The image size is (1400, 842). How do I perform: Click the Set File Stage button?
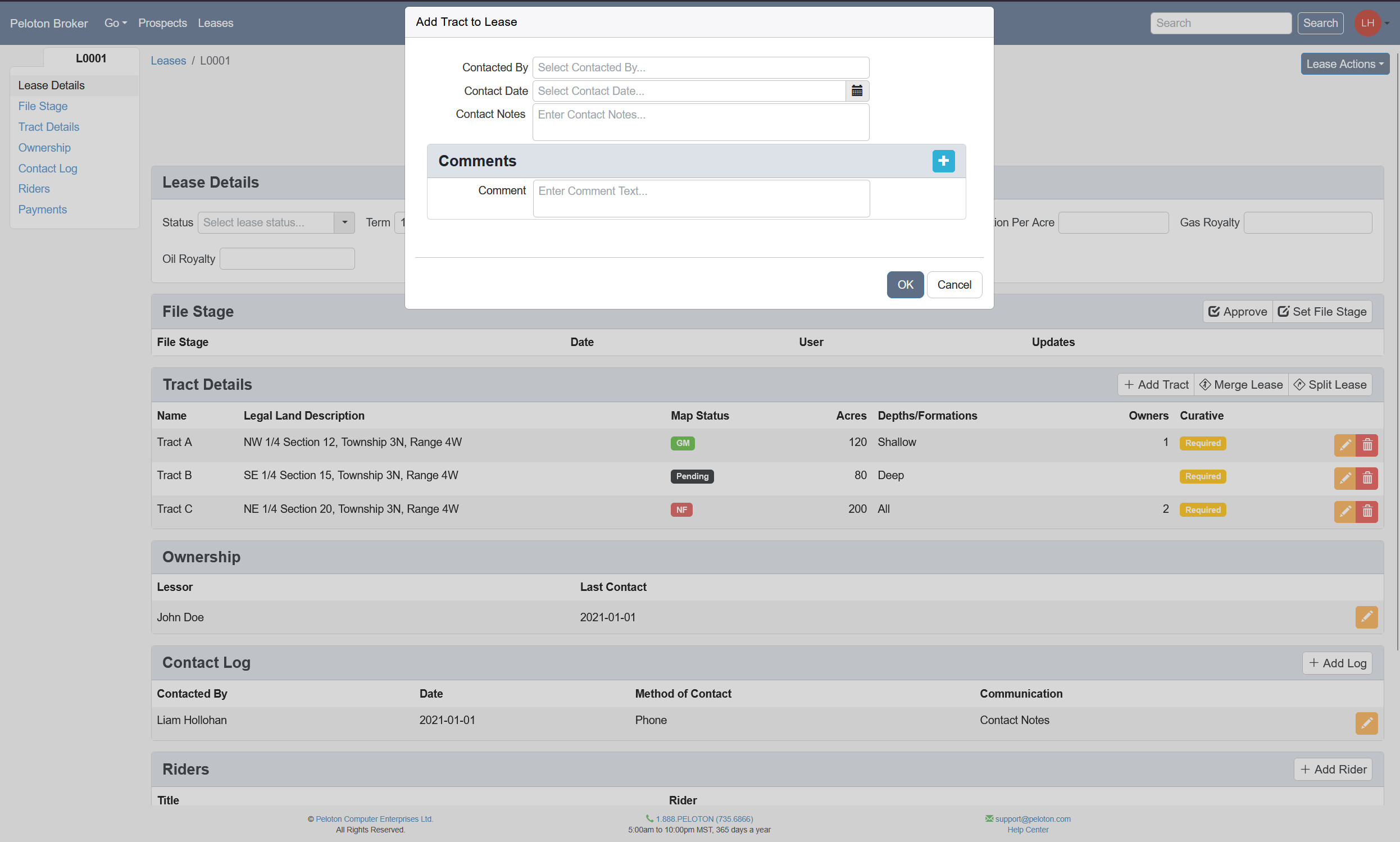coord(1322,312)
